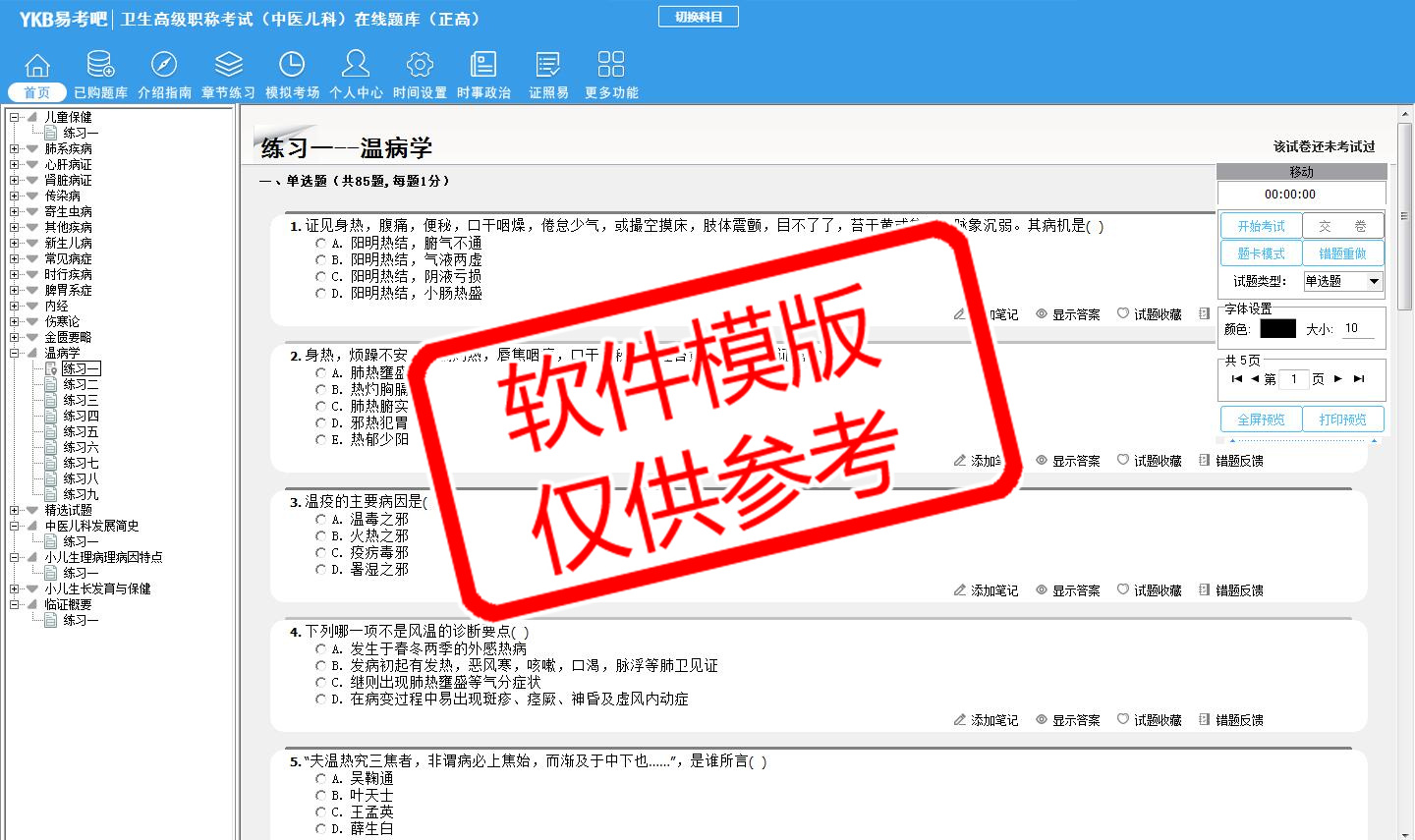This screenshot has width=1415, height=840.
Task: Open the 已购题库 database icon
Action: click(100, 65)
